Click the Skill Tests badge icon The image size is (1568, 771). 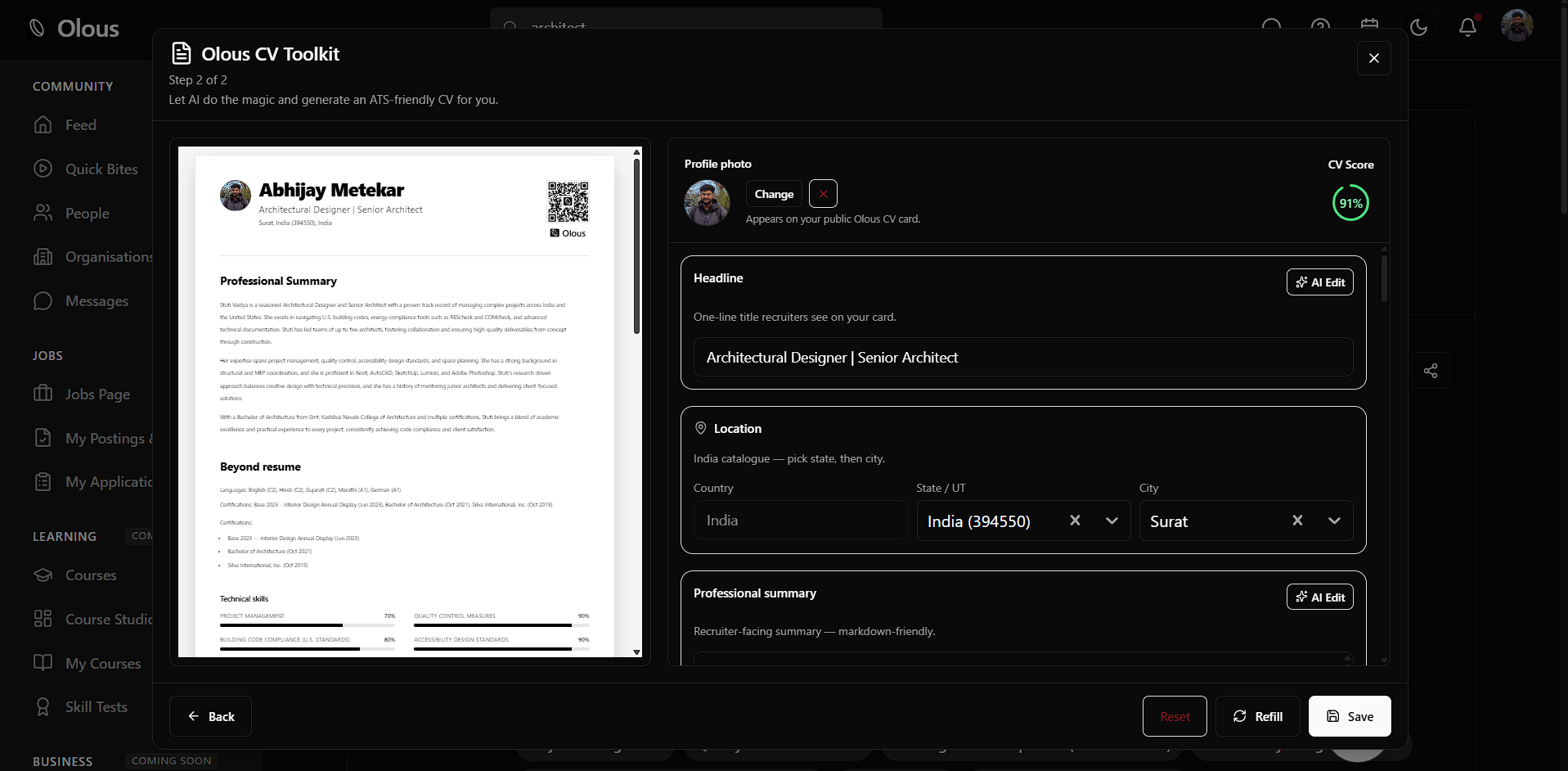(43, 706)
